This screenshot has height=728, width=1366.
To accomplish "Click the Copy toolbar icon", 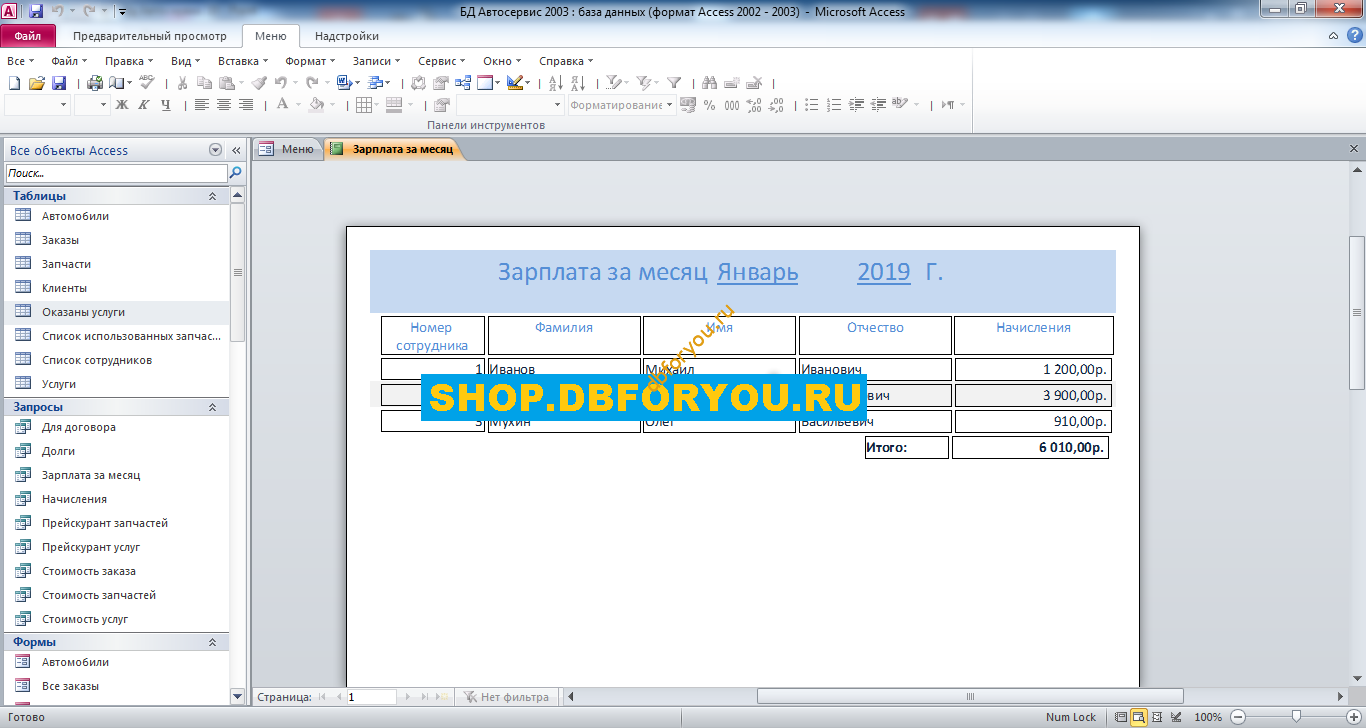I will [x=204, y=83].
